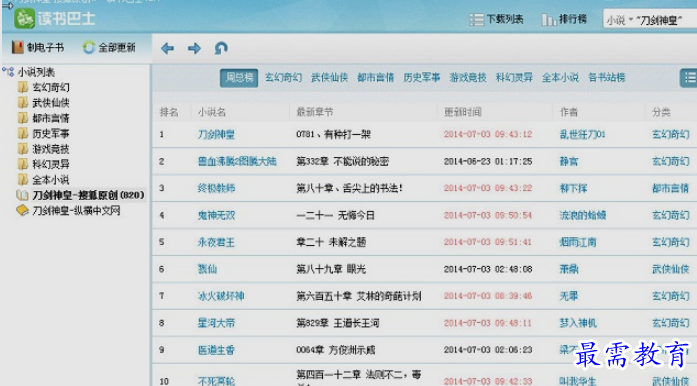Screen dimensions: 697x386
Task: Click author link 乱世狂刀01
Action: (x=582, y=134)
